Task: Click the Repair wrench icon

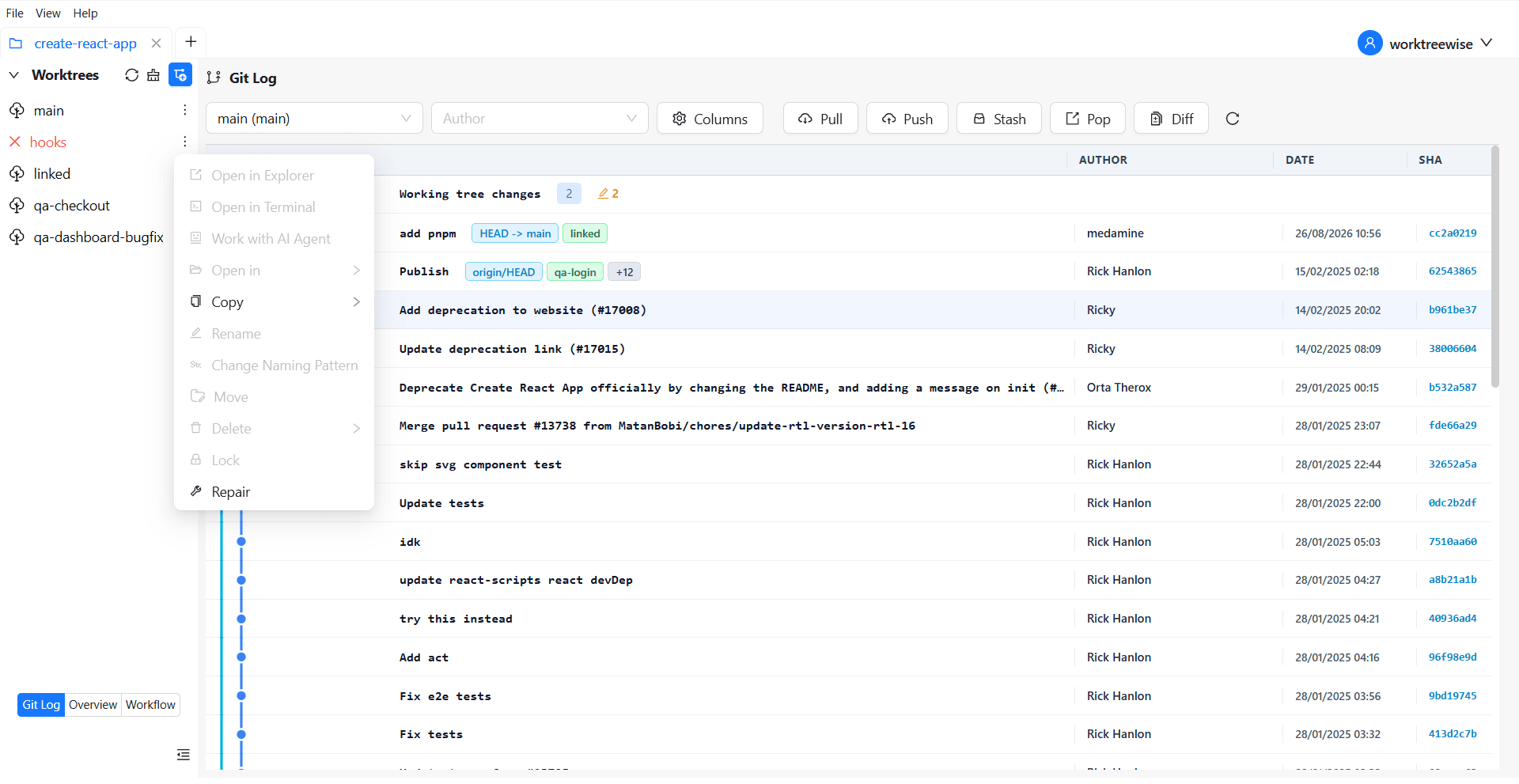Action: pos(196,491)
